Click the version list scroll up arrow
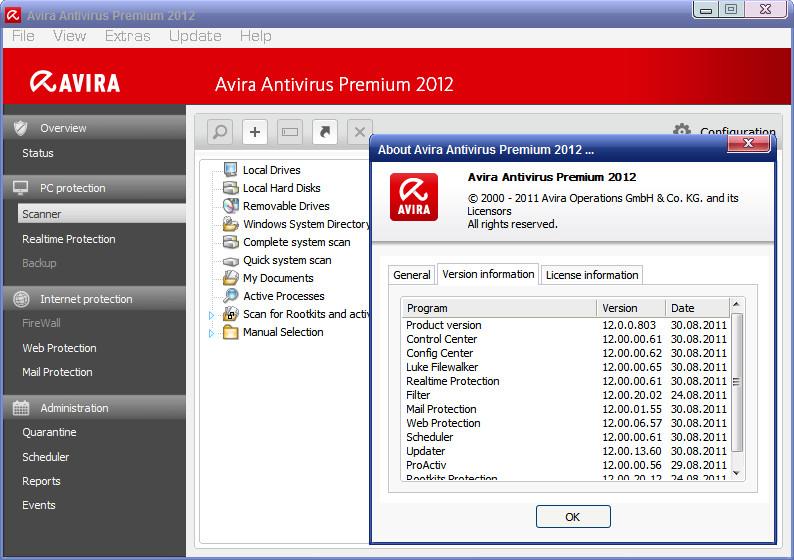794x560 pixels. (x=737, y=304)
